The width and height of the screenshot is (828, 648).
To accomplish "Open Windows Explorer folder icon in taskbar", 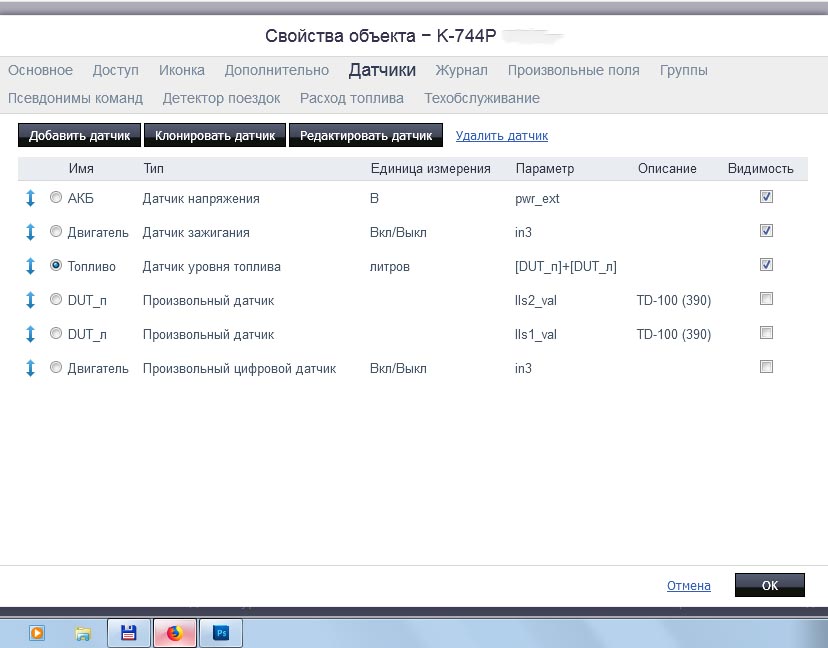I will tap(83, 632).
